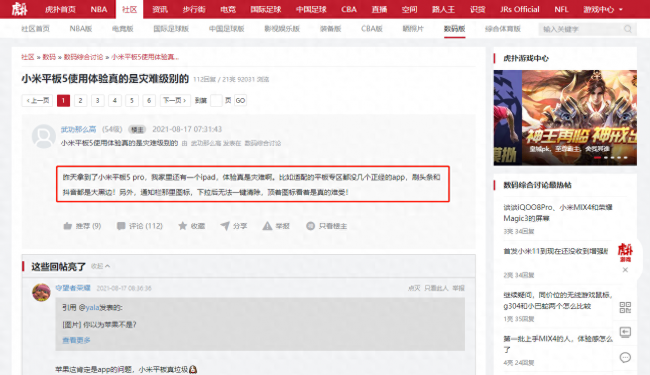
Task: Open the JRs Official nav item
Action: [519, 9]
